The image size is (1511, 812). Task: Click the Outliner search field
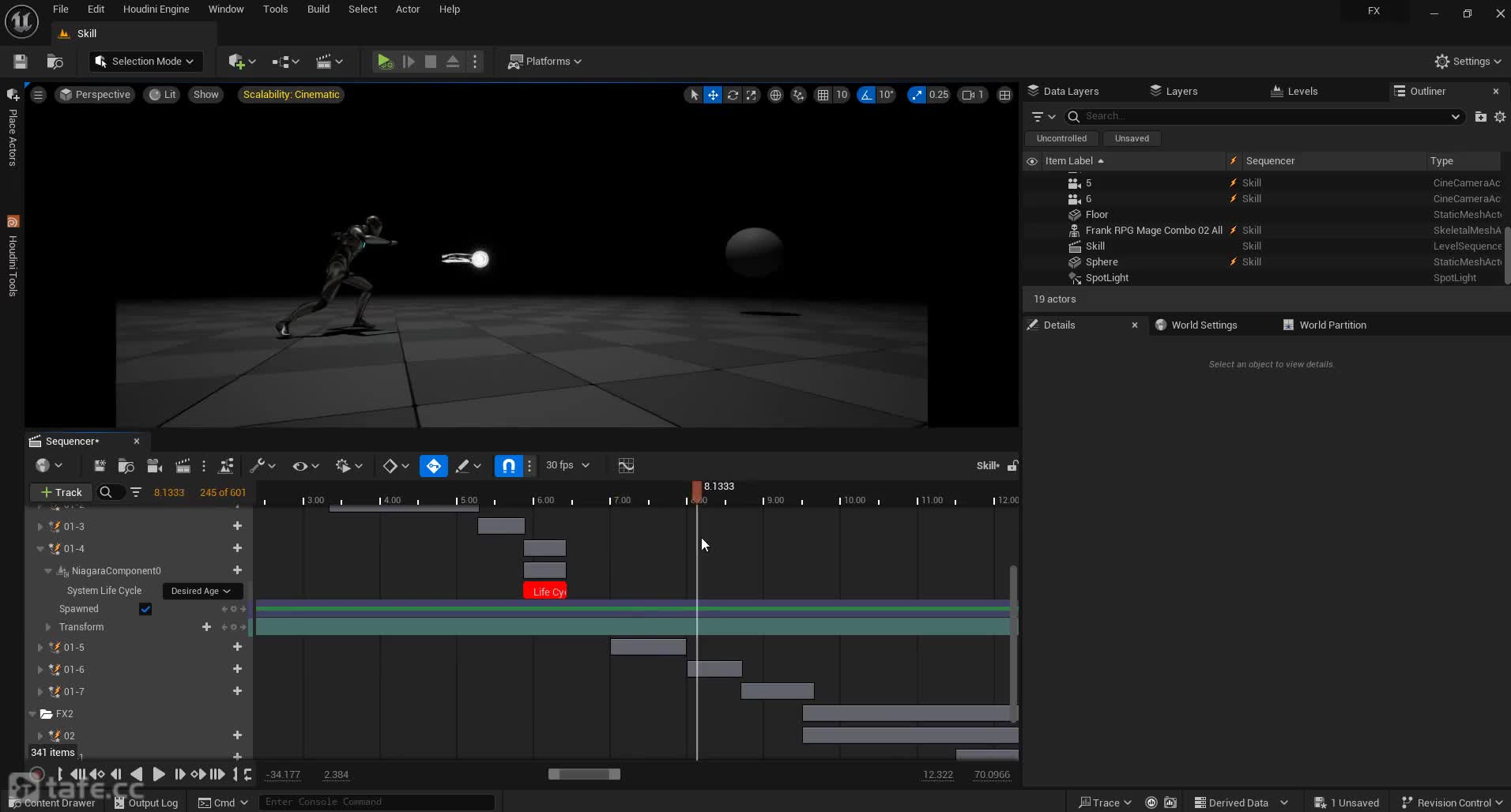coord(1264,117)
